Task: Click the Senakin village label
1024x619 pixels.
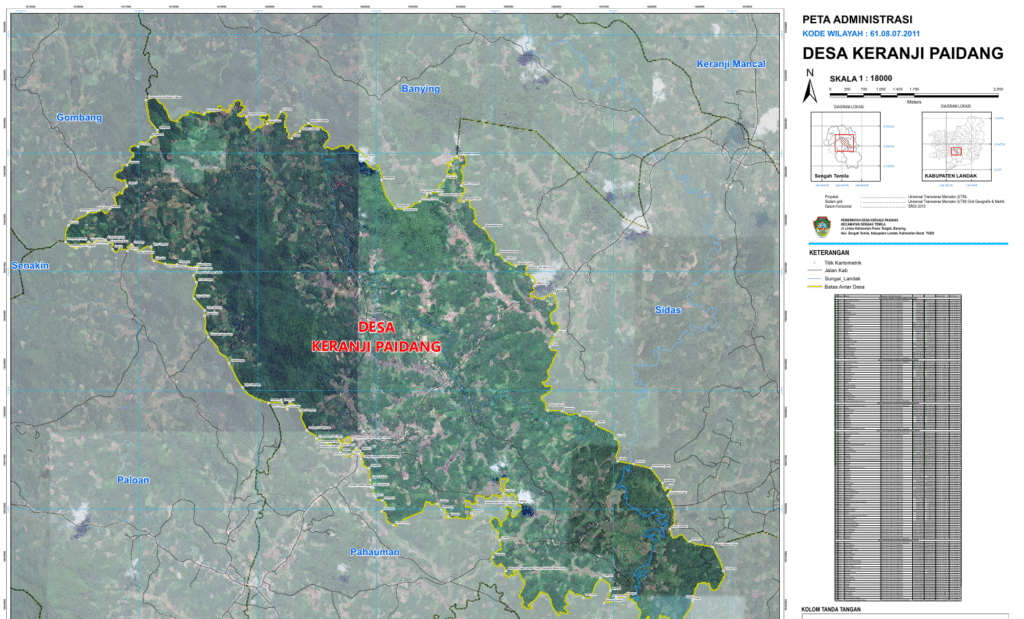Action: (x=30, y=266)
